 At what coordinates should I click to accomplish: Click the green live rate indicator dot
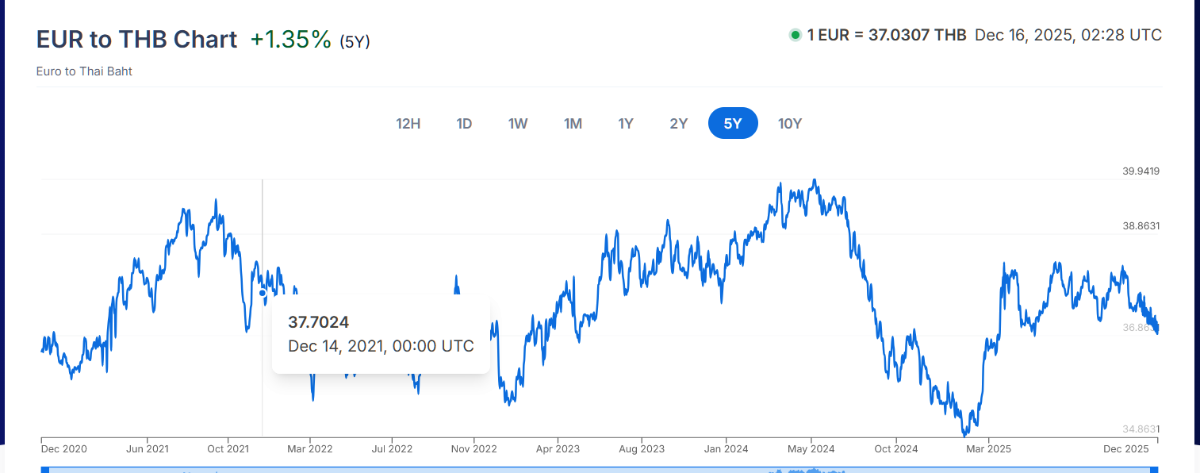tap(795, 35)
